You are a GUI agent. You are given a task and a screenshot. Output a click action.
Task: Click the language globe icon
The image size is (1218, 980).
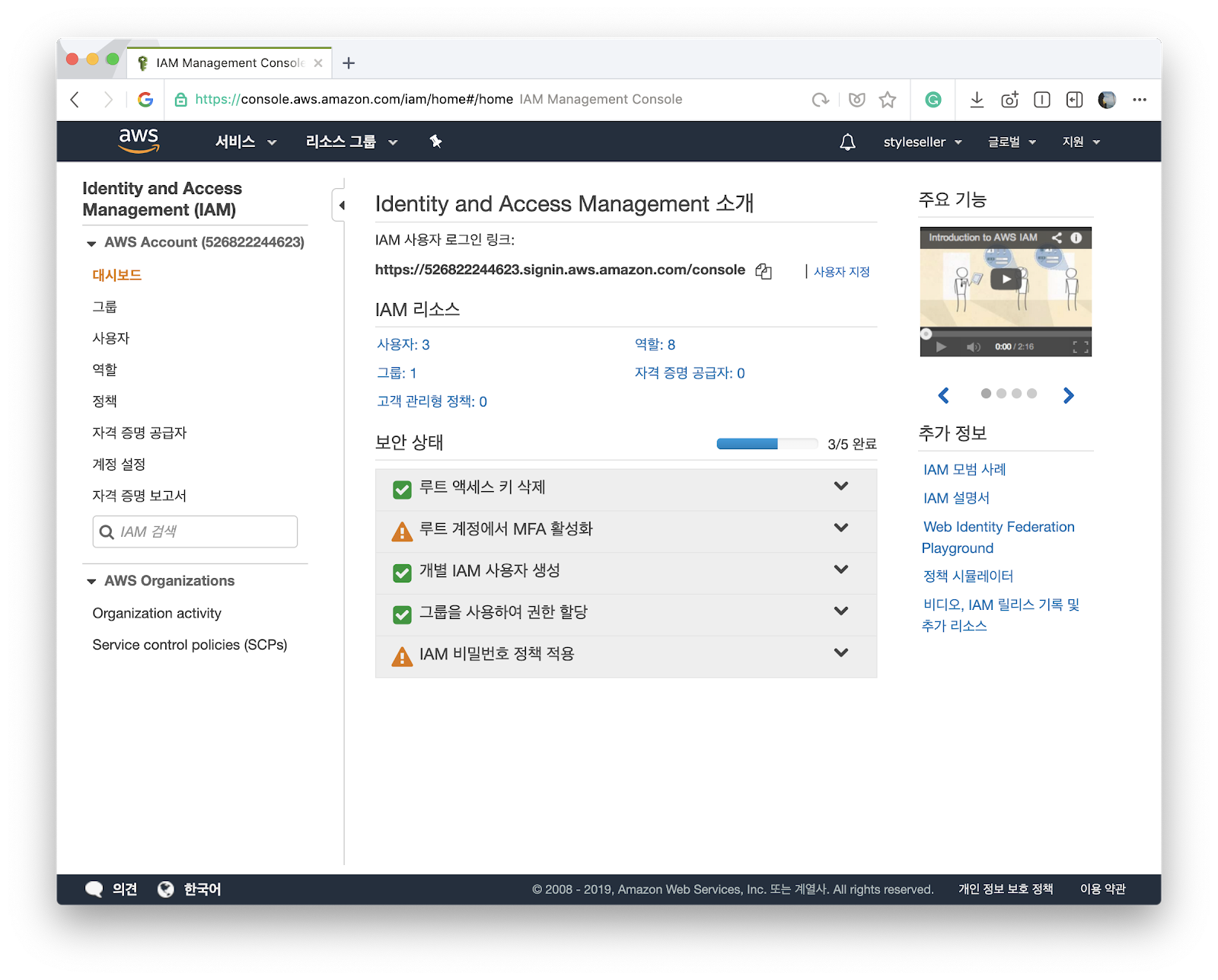(x=165, y=889)
